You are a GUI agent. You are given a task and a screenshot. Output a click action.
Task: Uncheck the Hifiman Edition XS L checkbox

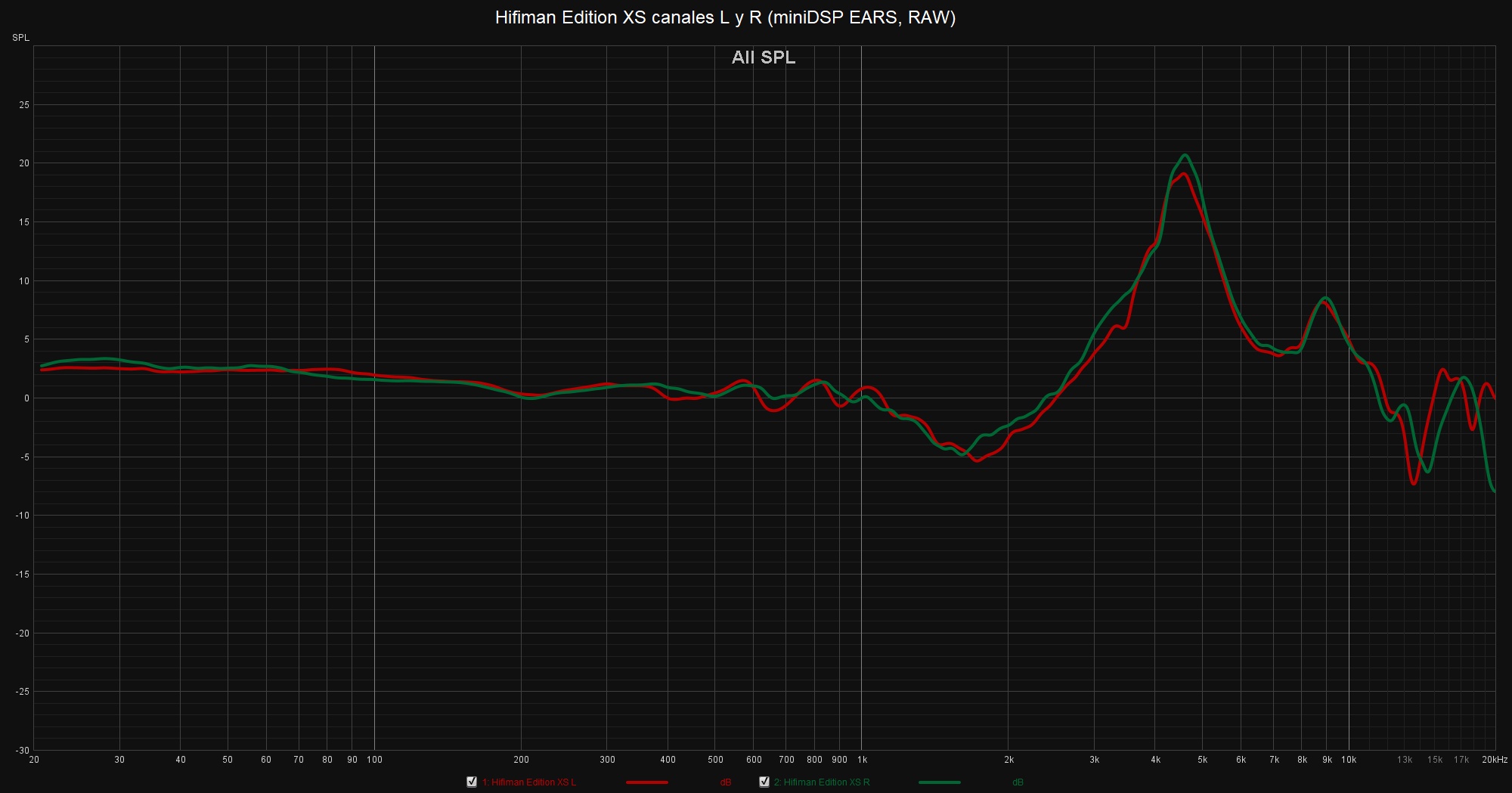472,782
